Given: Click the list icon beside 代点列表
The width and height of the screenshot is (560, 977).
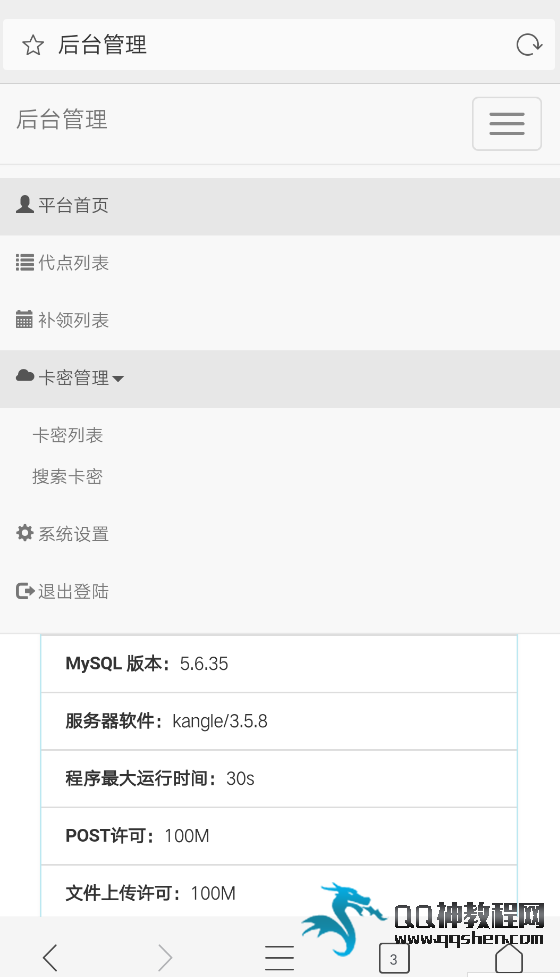Looking at the screenshot, I should (24, 262).
